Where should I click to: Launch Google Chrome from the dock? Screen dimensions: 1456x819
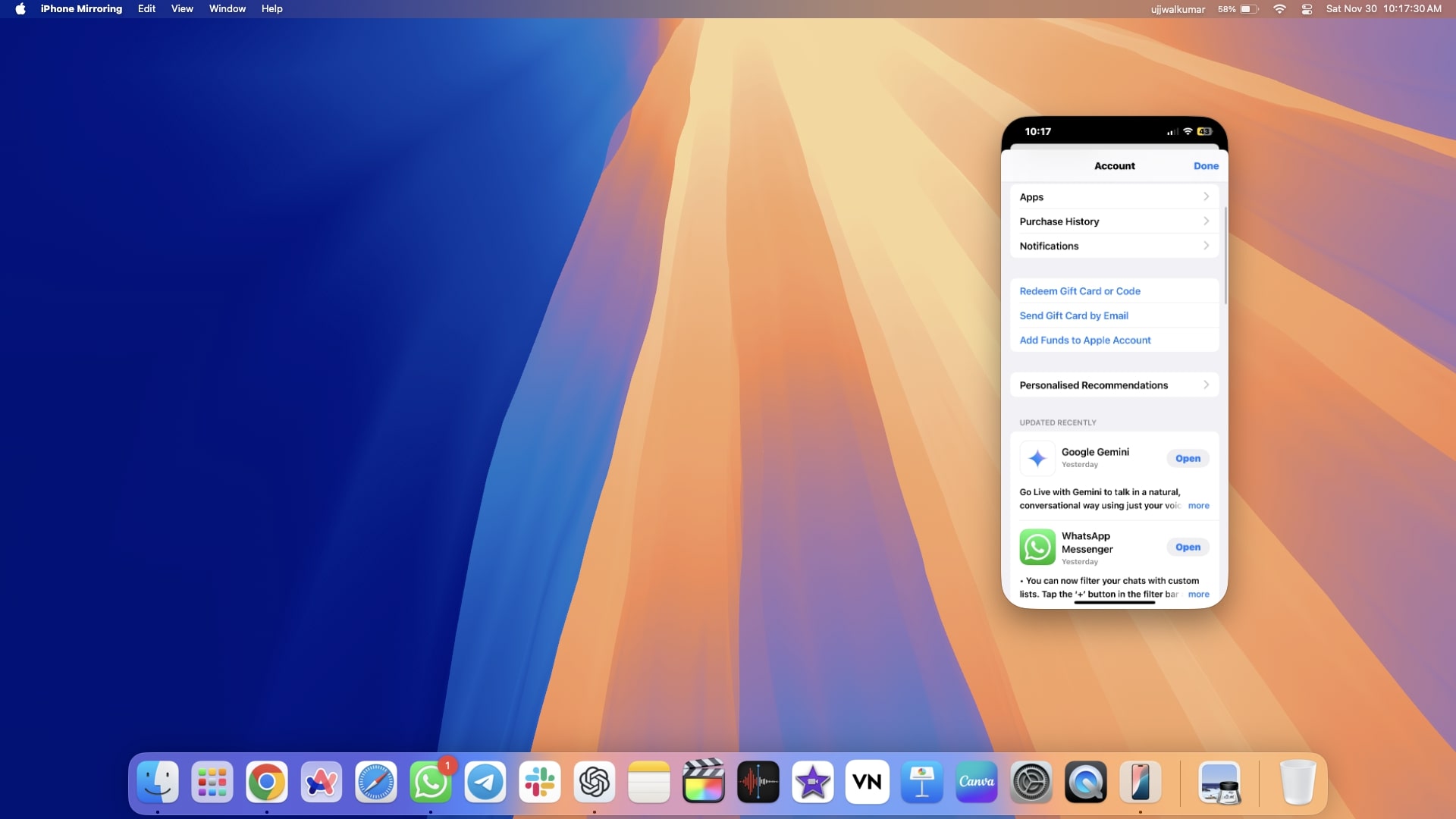point(267,782)
